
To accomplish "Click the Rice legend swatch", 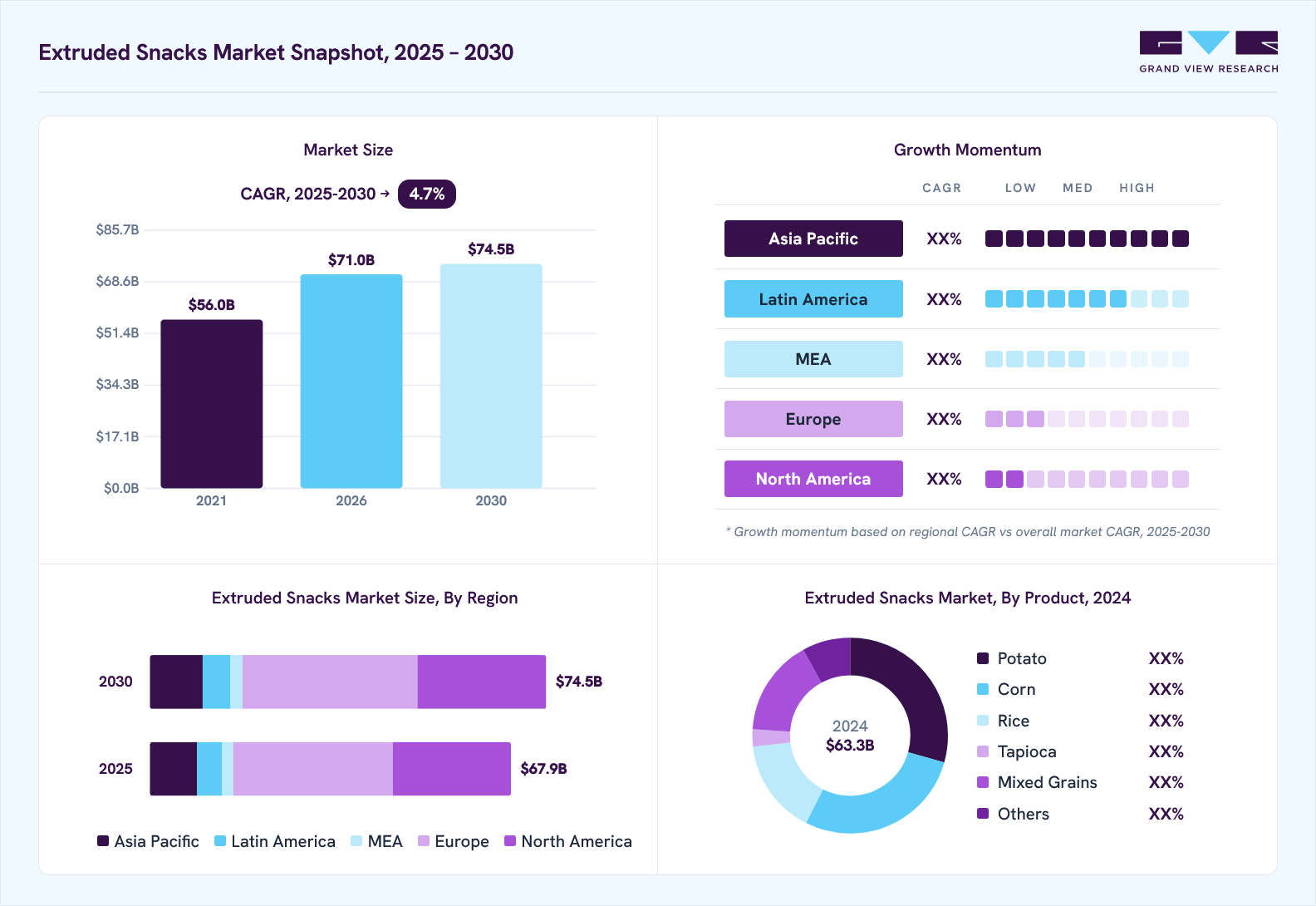I will click(983, 721).
